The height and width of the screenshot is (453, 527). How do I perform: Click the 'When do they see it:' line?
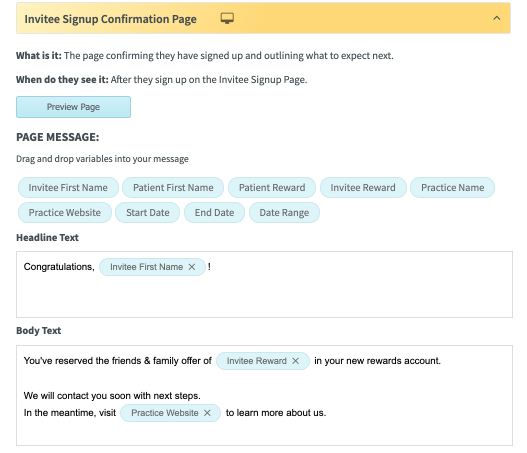coord(162,80)
